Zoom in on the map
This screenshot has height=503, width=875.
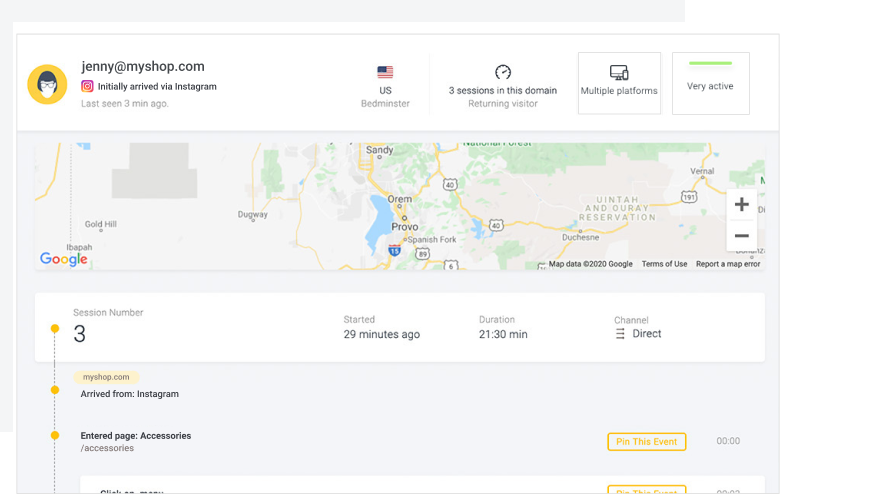[x=742, y=204]
